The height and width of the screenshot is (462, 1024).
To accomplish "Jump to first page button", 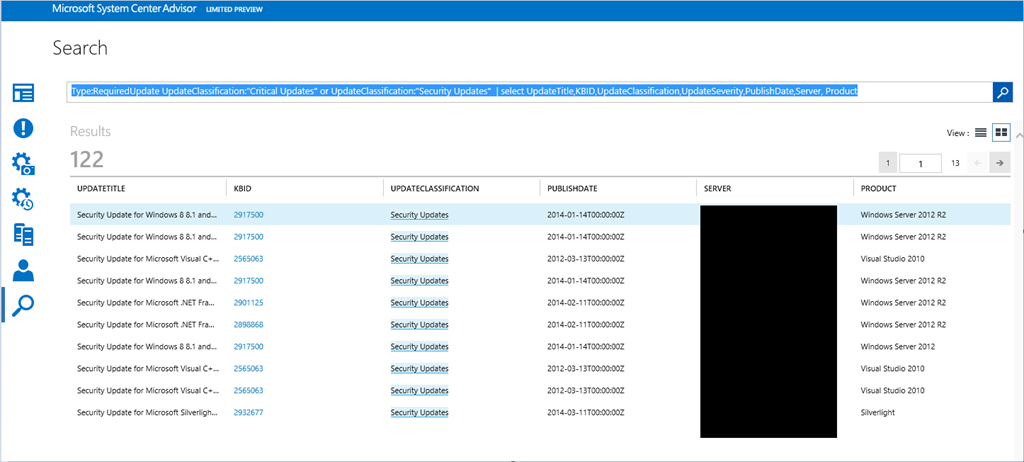I will point(887,163).
